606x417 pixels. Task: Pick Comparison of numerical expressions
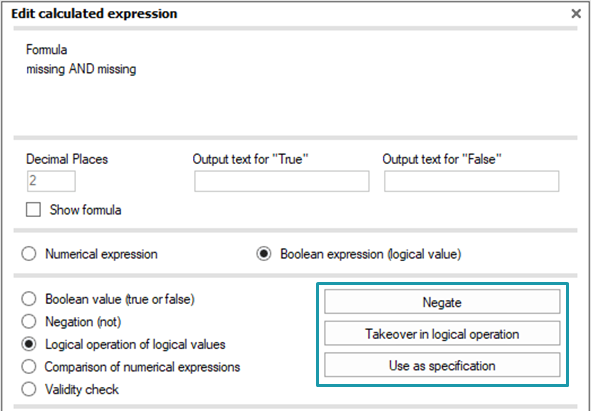pos(29,366)
